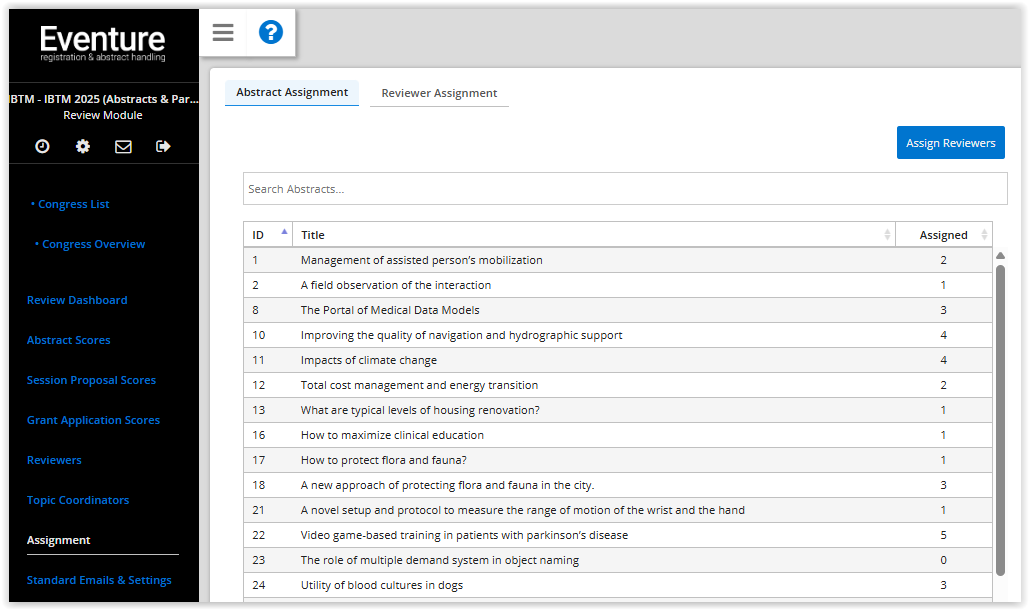Sort table by Title column arrows

(887, 235)
